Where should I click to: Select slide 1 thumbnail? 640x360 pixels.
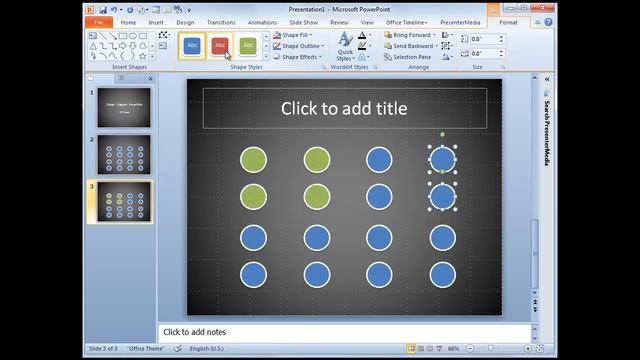(124, 108)
